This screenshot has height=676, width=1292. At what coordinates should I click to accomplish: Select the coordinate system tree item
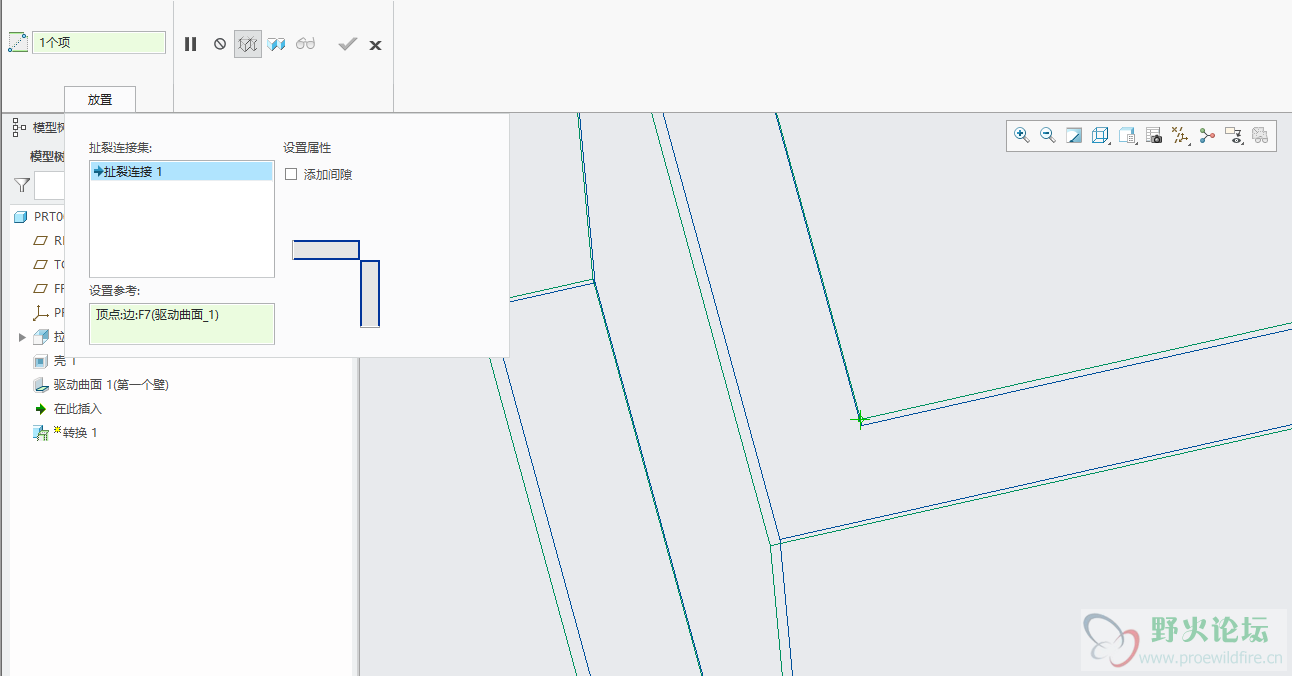(49, 313)
